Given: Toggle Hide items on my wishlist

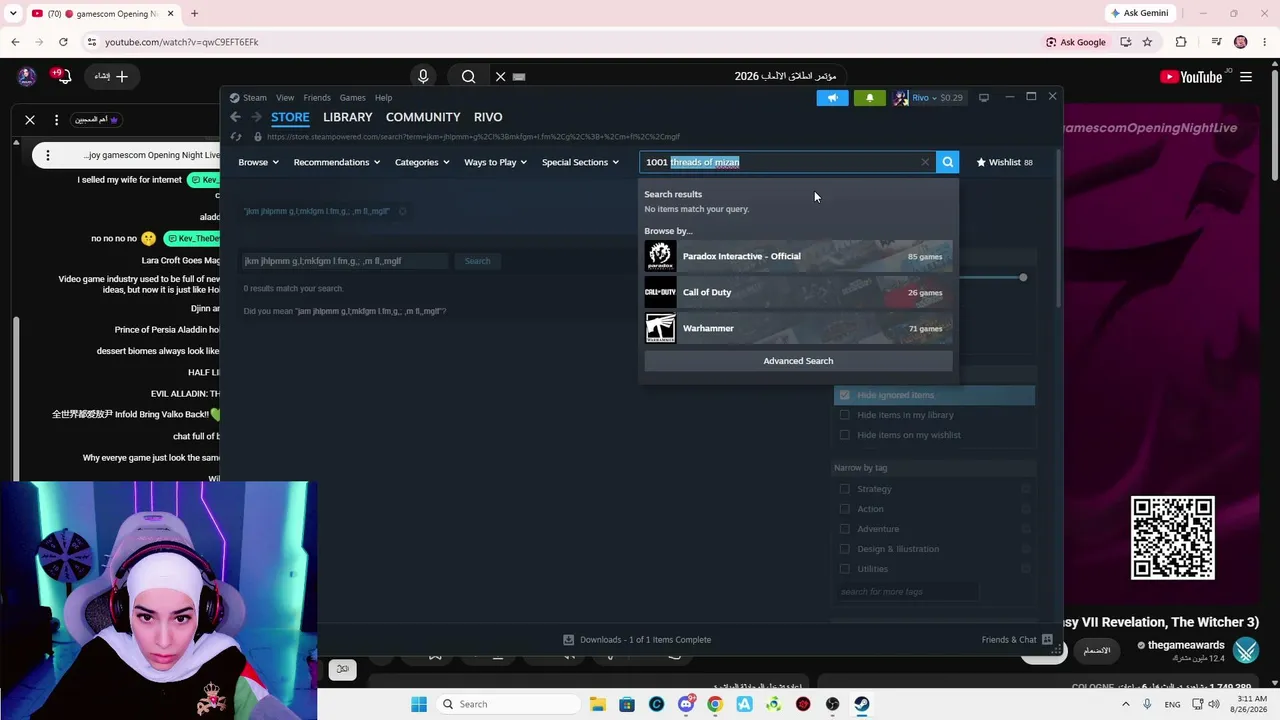Looking at the screenshot, I should pyautogui.click(x=845, y=435).
